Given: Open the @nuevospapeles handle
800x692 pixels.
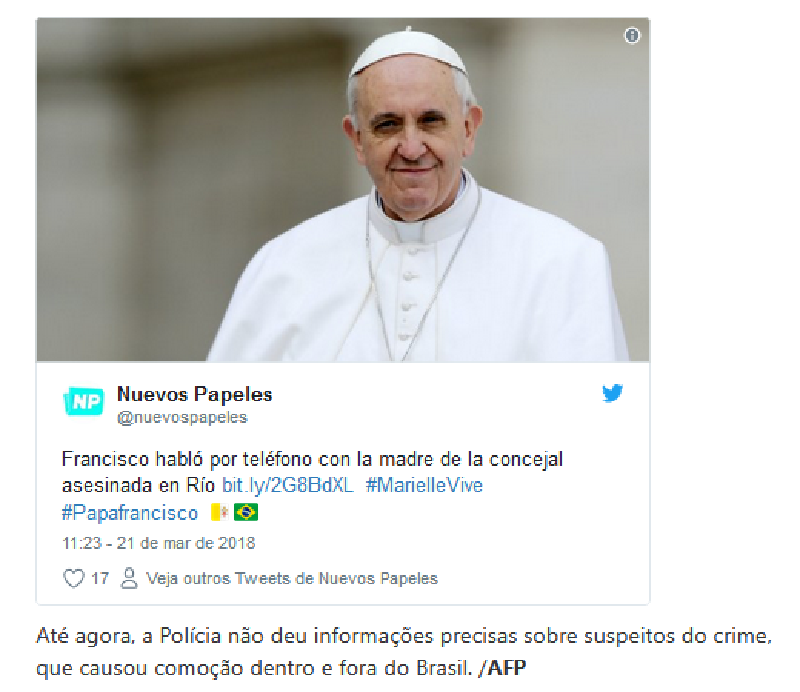Looking at the screenshot, I should click(x=182, y=417).
